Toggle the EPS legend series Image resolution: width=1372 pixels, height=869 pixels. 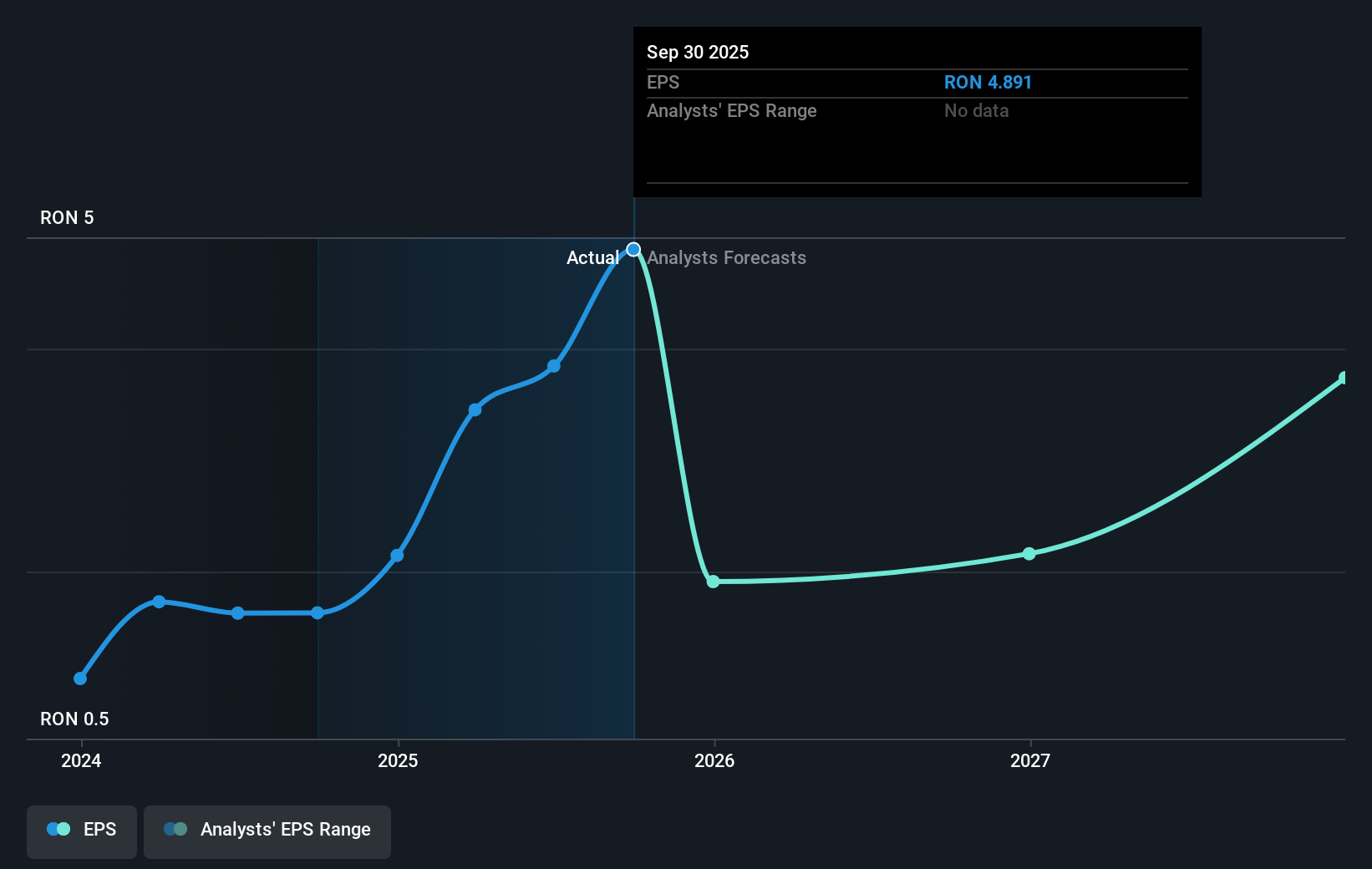[82, 831]
